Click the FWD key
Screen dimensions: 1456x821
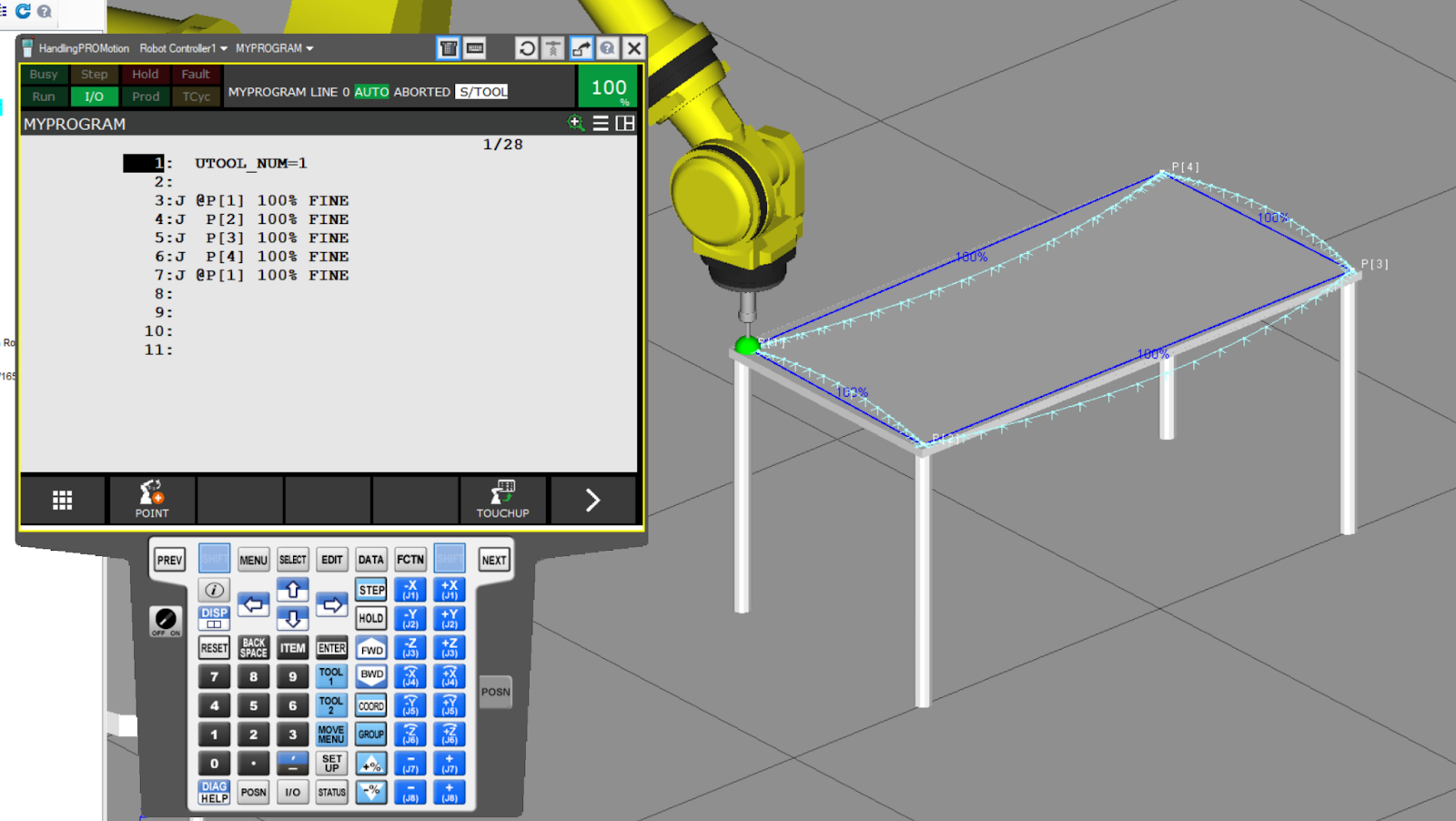(x=371, y=649)
